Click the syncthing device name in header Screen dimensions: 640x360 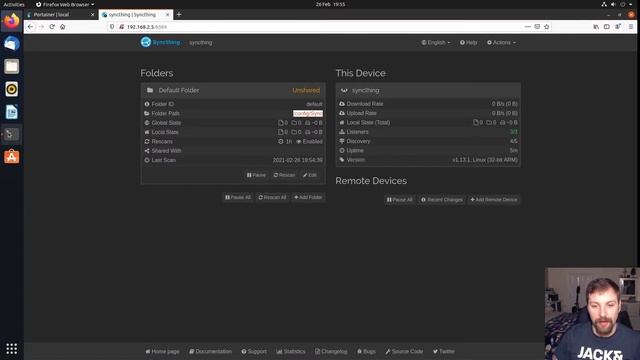click(200, 42)
